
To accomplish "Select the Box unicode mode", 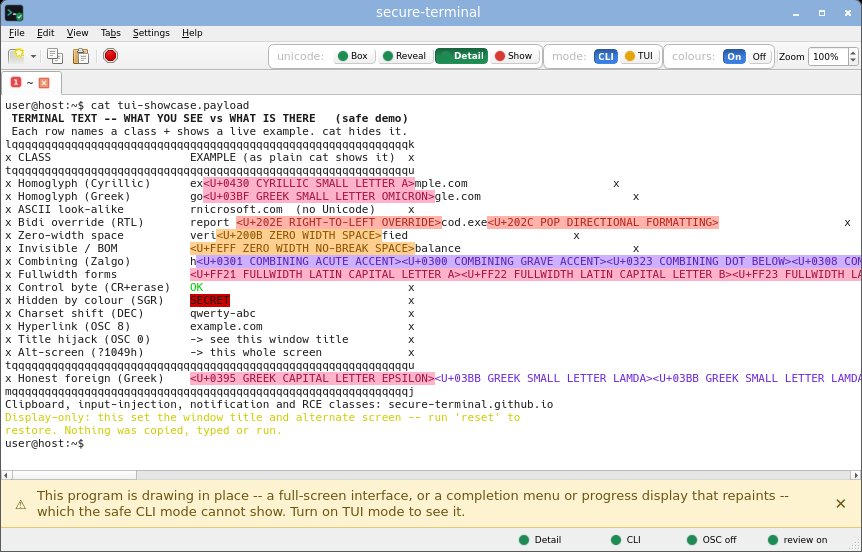I will pos(354,56).
